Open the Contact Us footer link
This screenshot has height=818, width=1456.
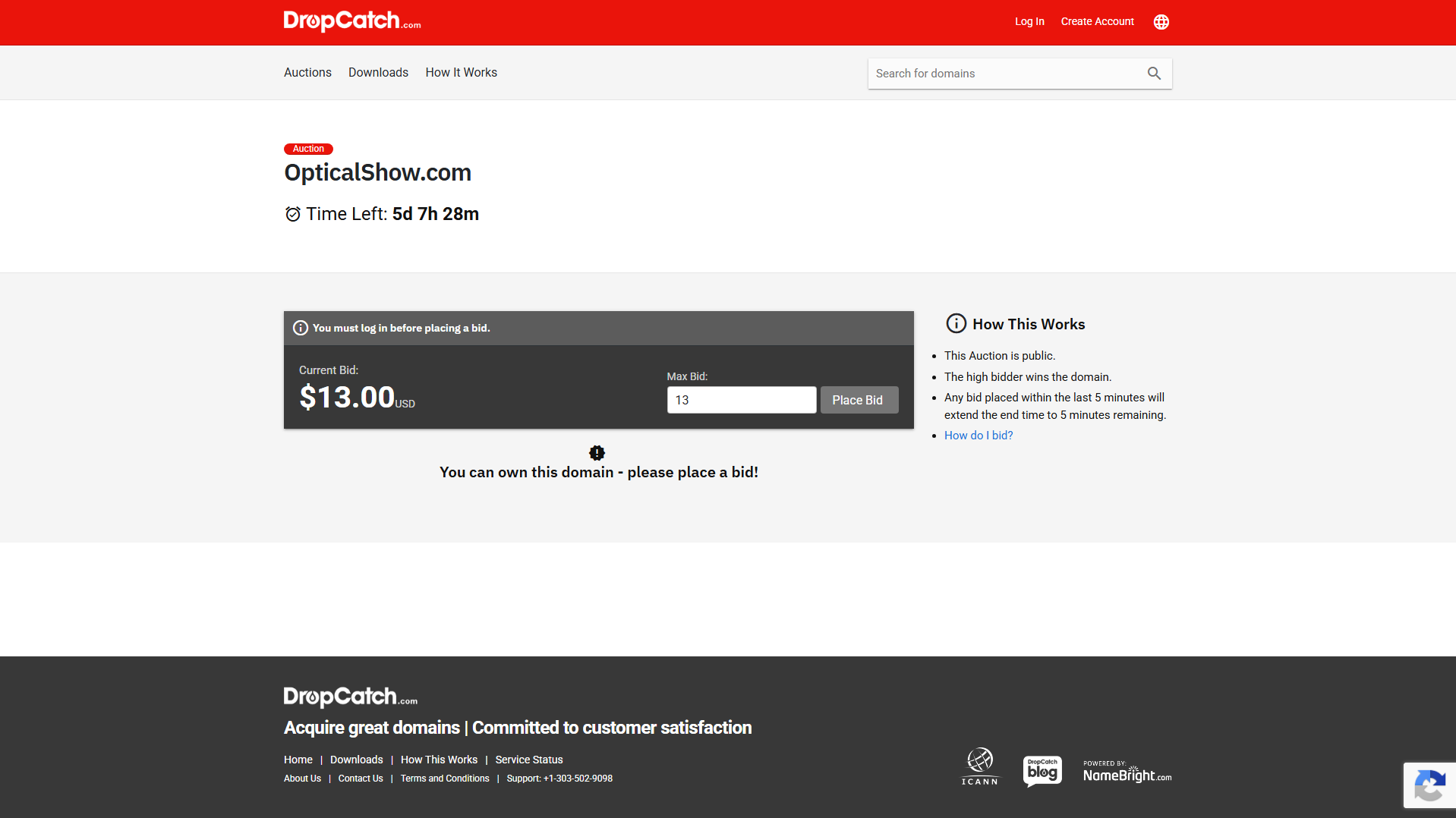(x=361, y=779)
